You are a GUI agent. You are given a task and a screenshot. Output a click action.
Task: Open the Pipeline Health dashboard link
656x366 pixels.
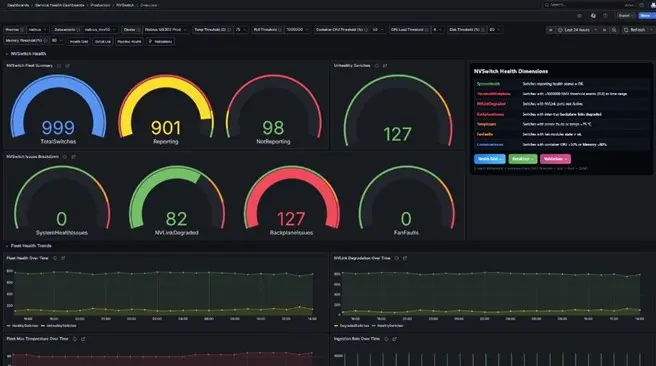pyautogui.click(x=129, y=41)
